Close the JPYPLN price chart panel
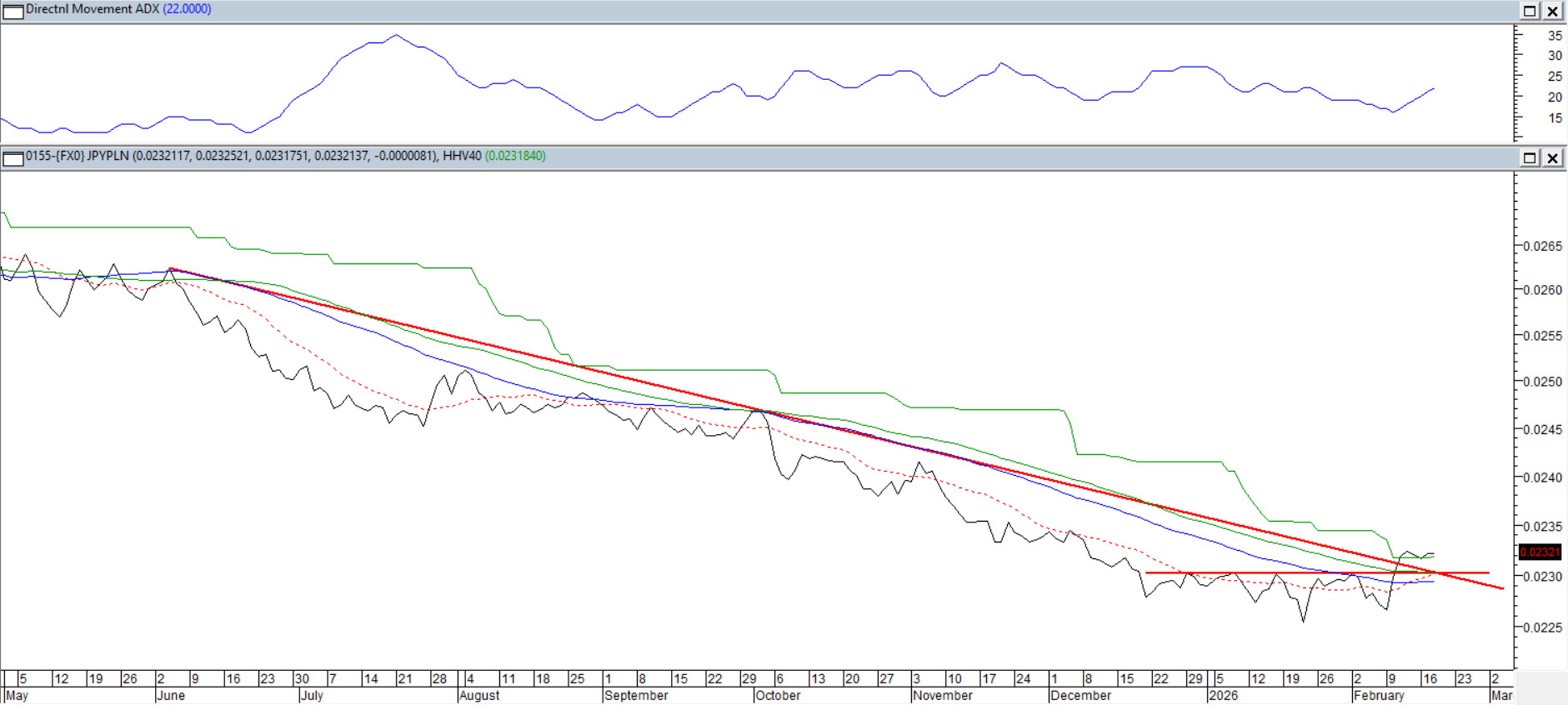1568x705 pixels. [x=1553, y=157]
